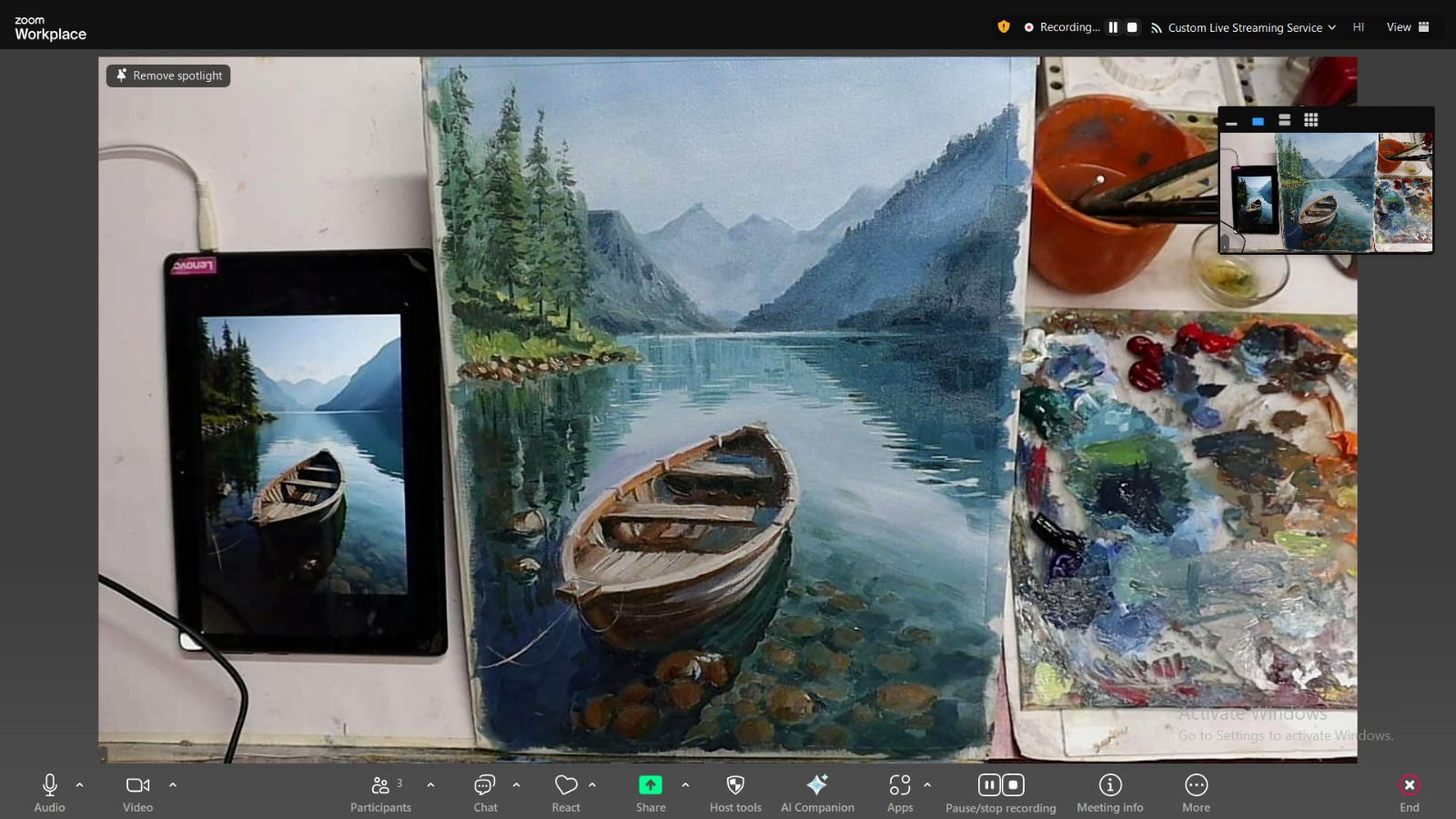Open AI Companion
This screenshot has height=819, width=1456.
(817, 793)
